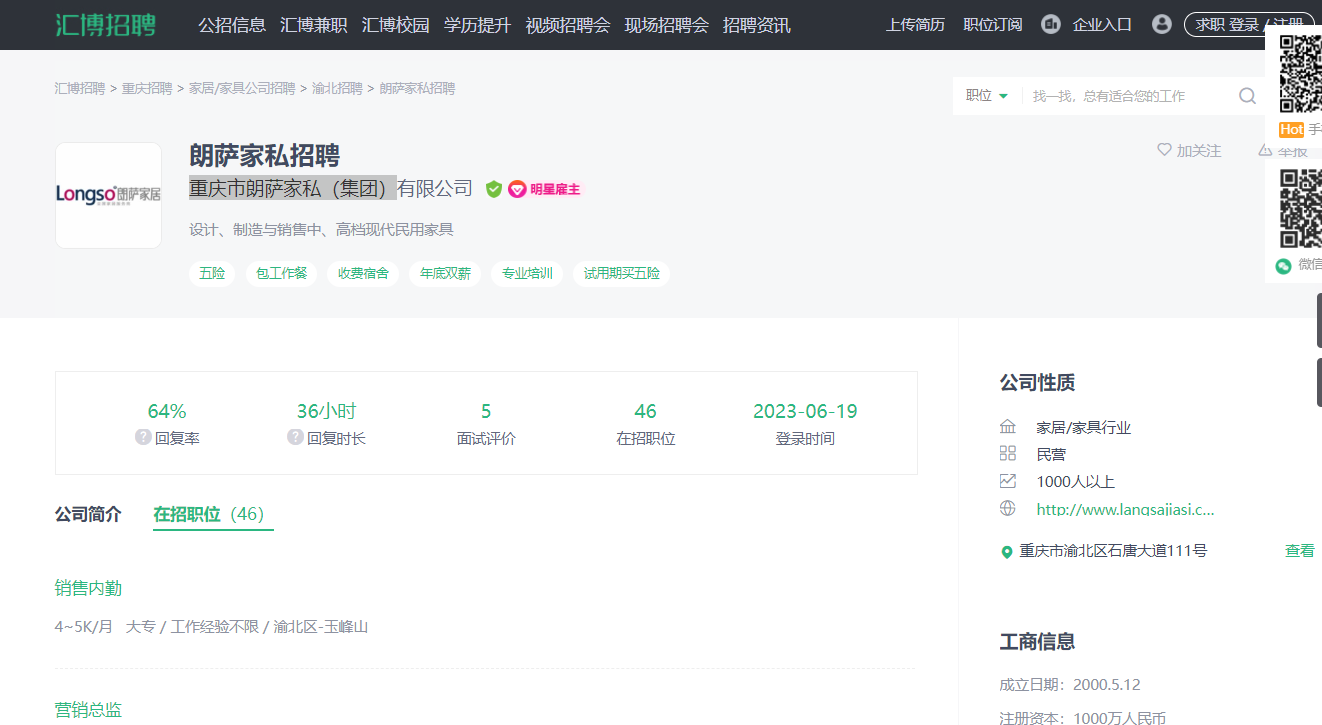Click the 64% reply rate value
Screen dimensions: 1322x725
click(x=167, y=411)
